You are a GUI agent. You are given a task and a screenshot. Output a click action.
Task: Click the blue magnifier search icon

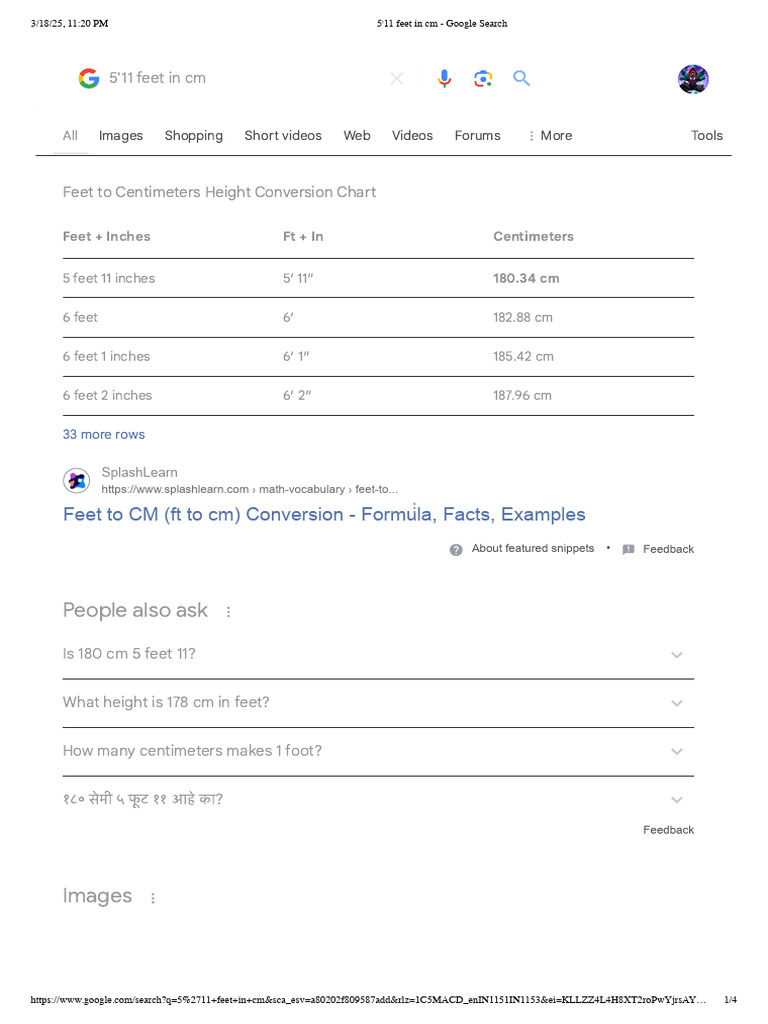coord(521,78)
